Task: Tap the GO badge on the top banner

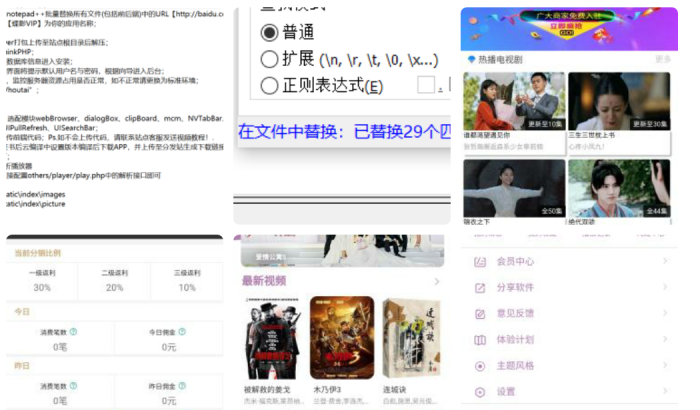Action: pyautogui.click(x=567, y=33)
